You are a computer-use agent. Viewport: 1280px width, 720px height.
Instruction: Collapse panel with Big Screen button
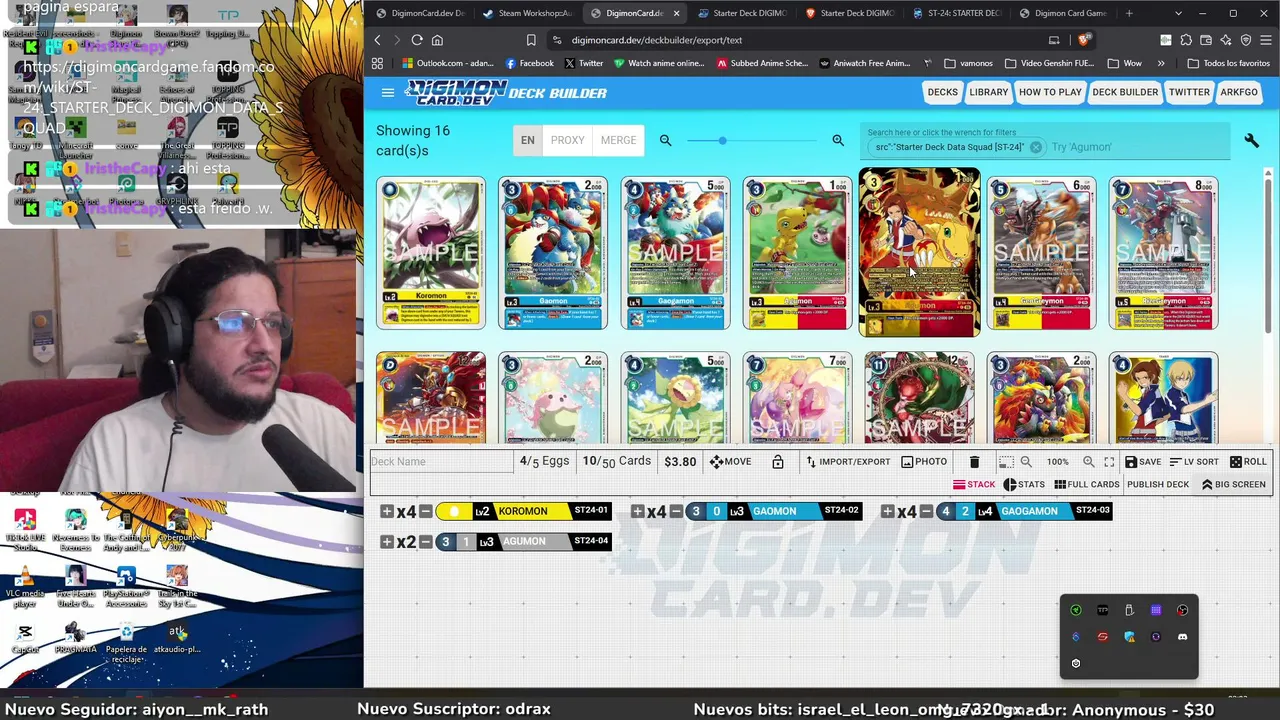(1234, 485)
